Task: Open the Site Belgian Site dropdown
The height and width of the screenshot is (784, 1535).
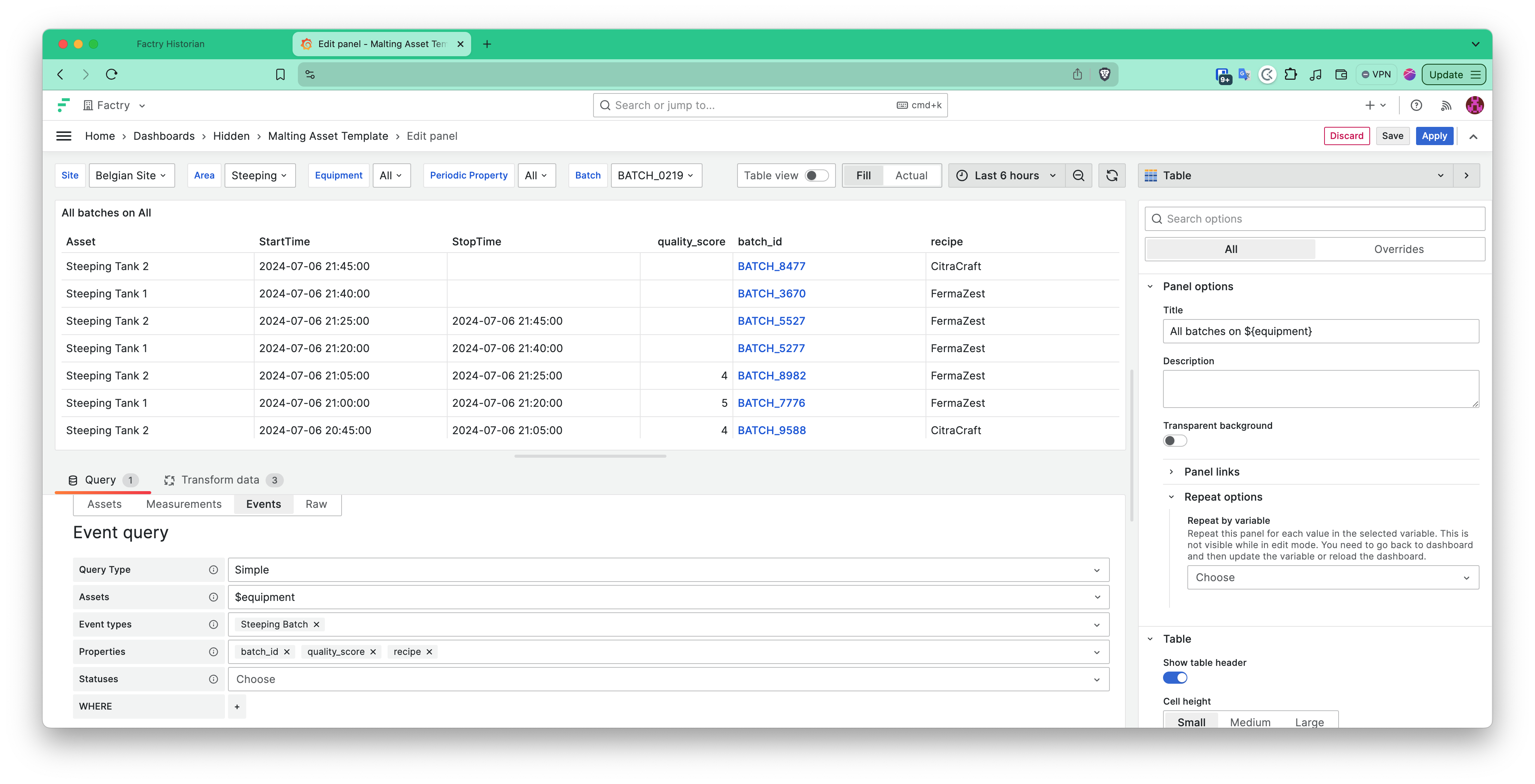Action: (132, 175)
